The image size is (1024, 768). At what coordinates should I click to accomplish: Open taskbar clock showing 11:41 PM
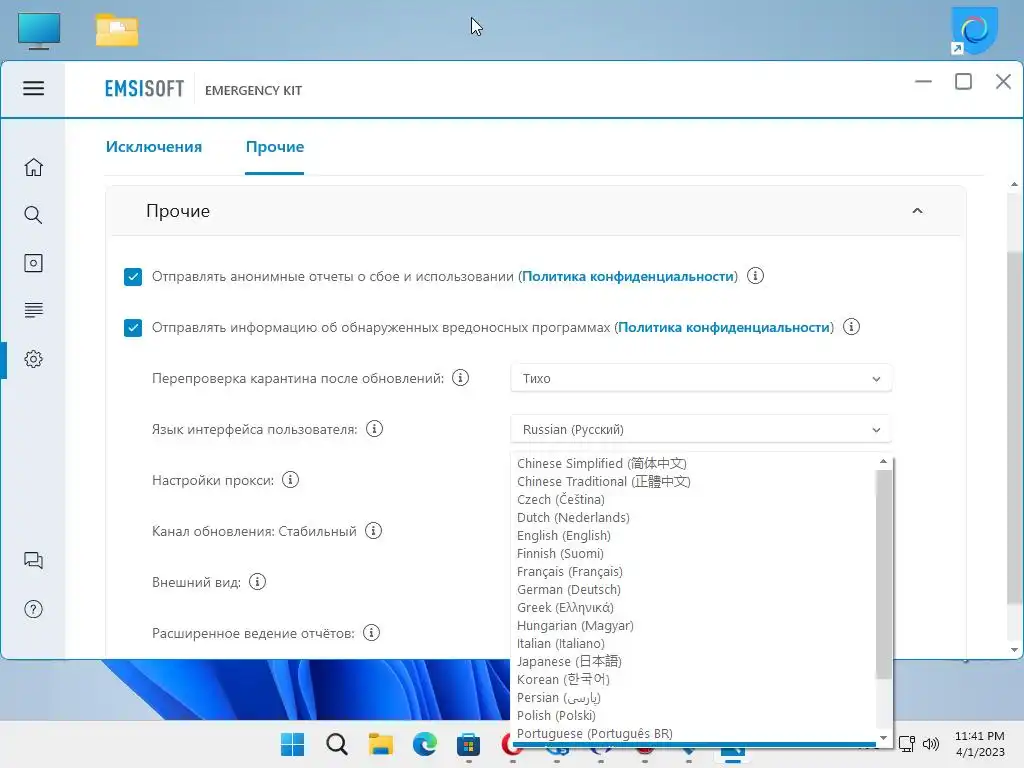point(980,744)
